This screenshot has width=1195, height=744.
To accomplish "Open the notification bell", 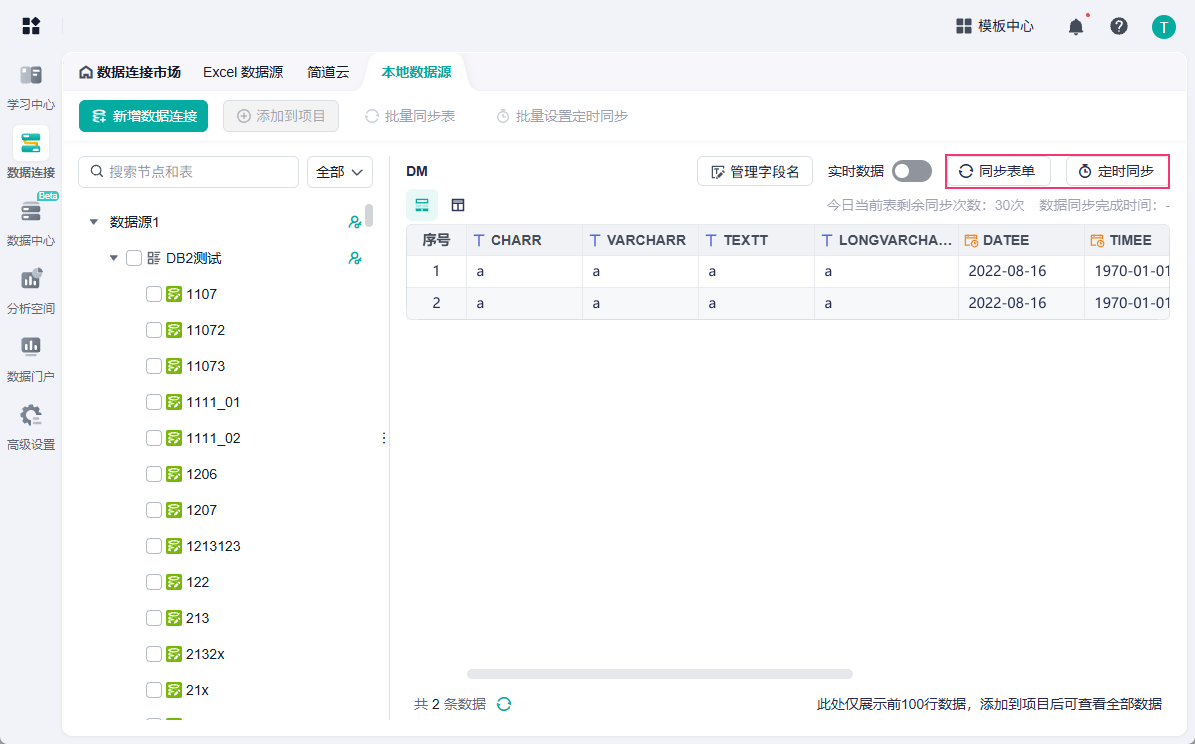I will (x=1075, y=27).
